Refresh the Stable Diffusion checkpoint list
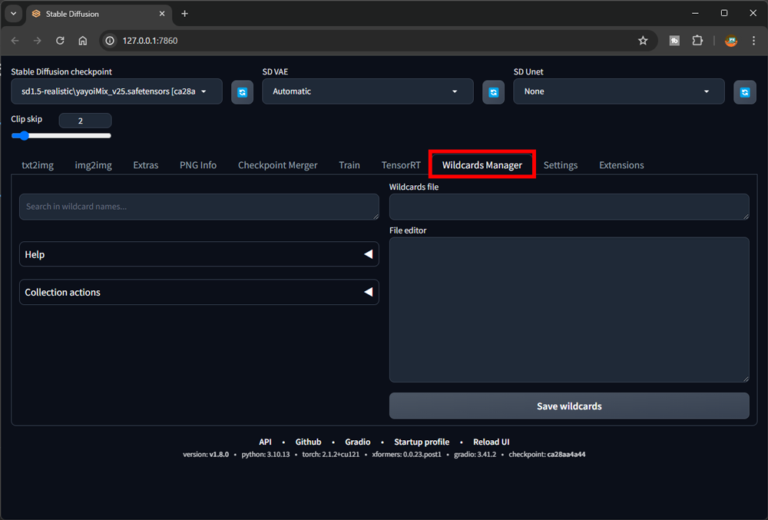Screen dimensions: 768x520 pos(242,92)
